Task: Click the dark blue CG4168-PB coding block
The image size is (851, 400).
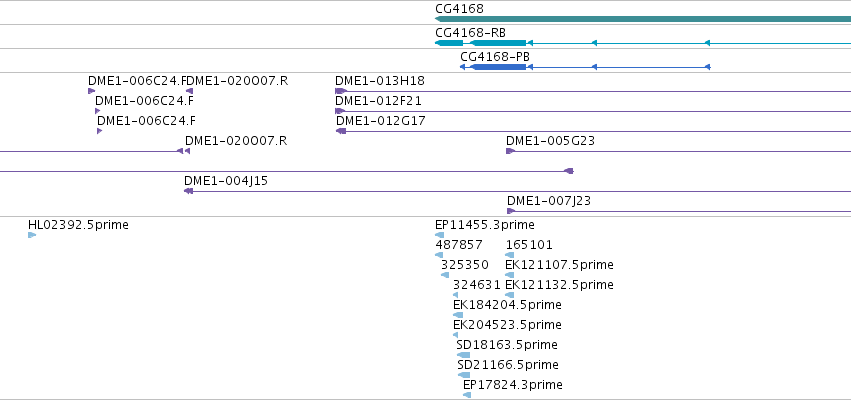Action: tap(498, 67)
